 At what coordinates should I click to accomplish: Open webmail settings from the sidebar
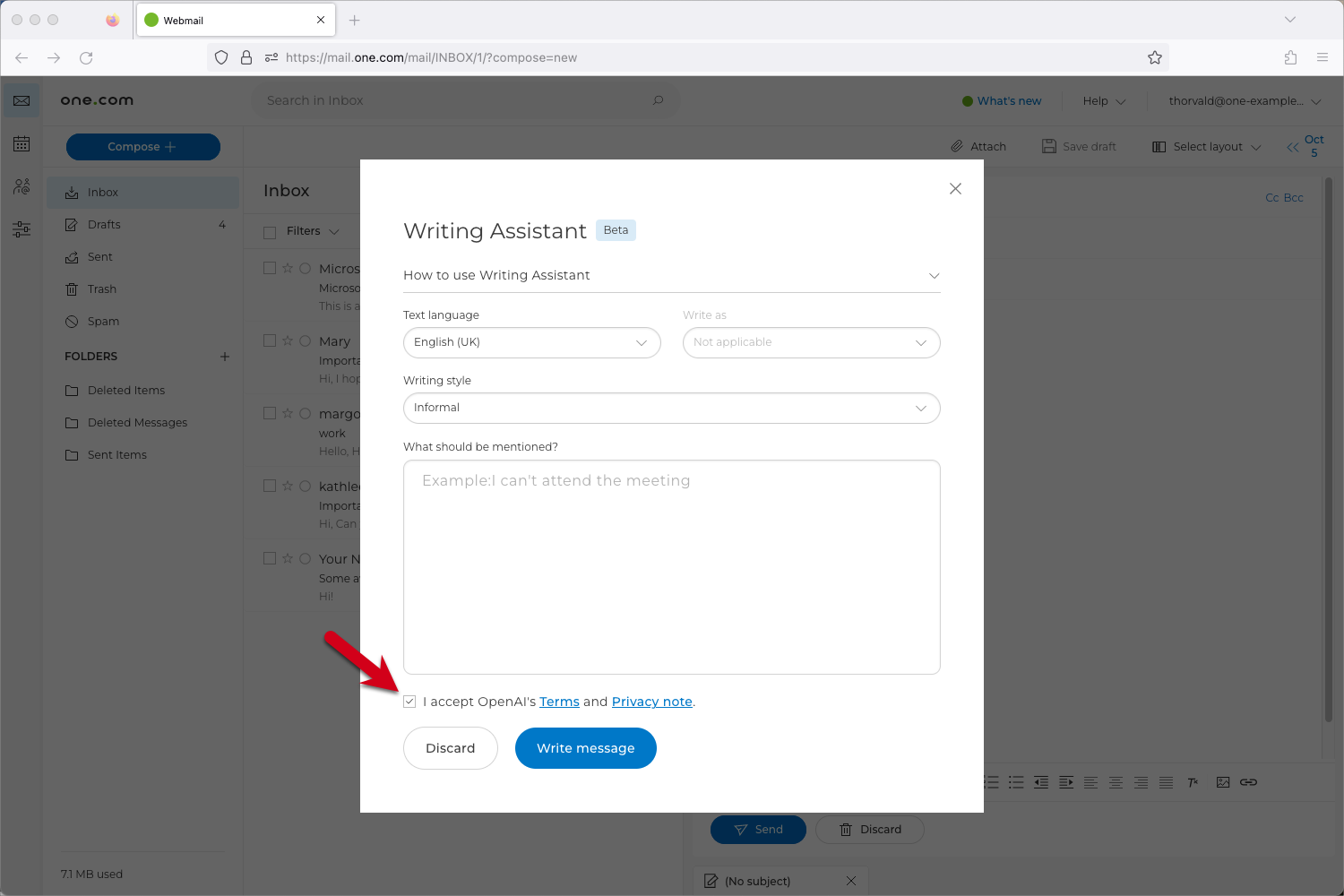(x=21, y=229)
